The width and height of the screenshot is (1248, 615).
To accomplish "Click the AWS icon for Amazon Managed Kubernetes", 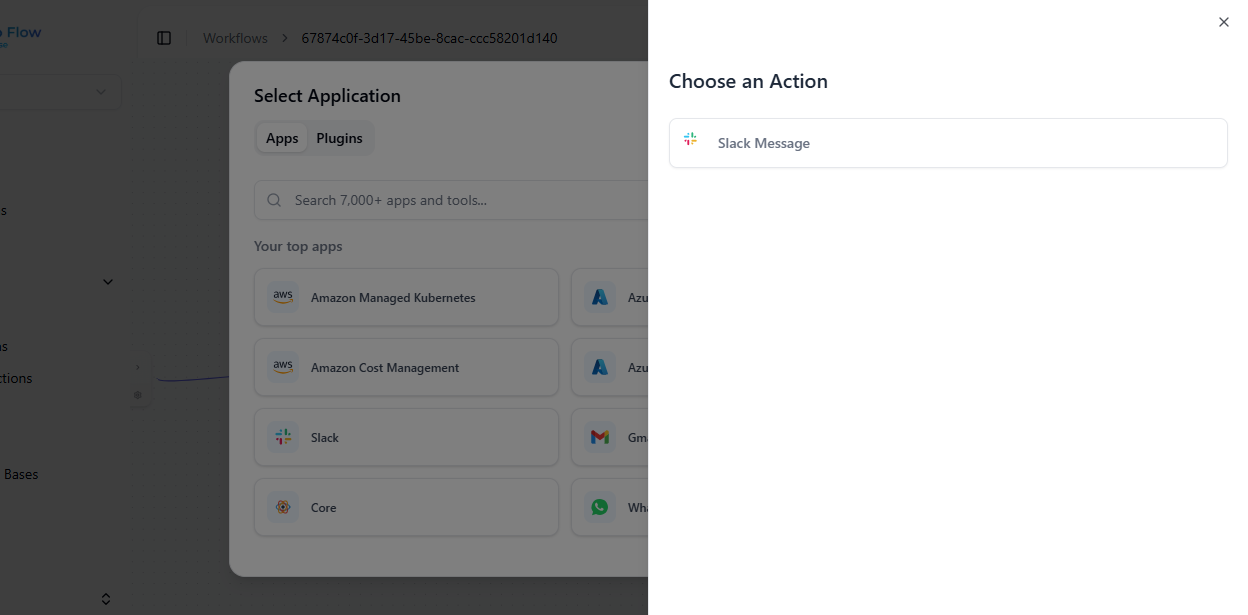I will tap(283, 297).
